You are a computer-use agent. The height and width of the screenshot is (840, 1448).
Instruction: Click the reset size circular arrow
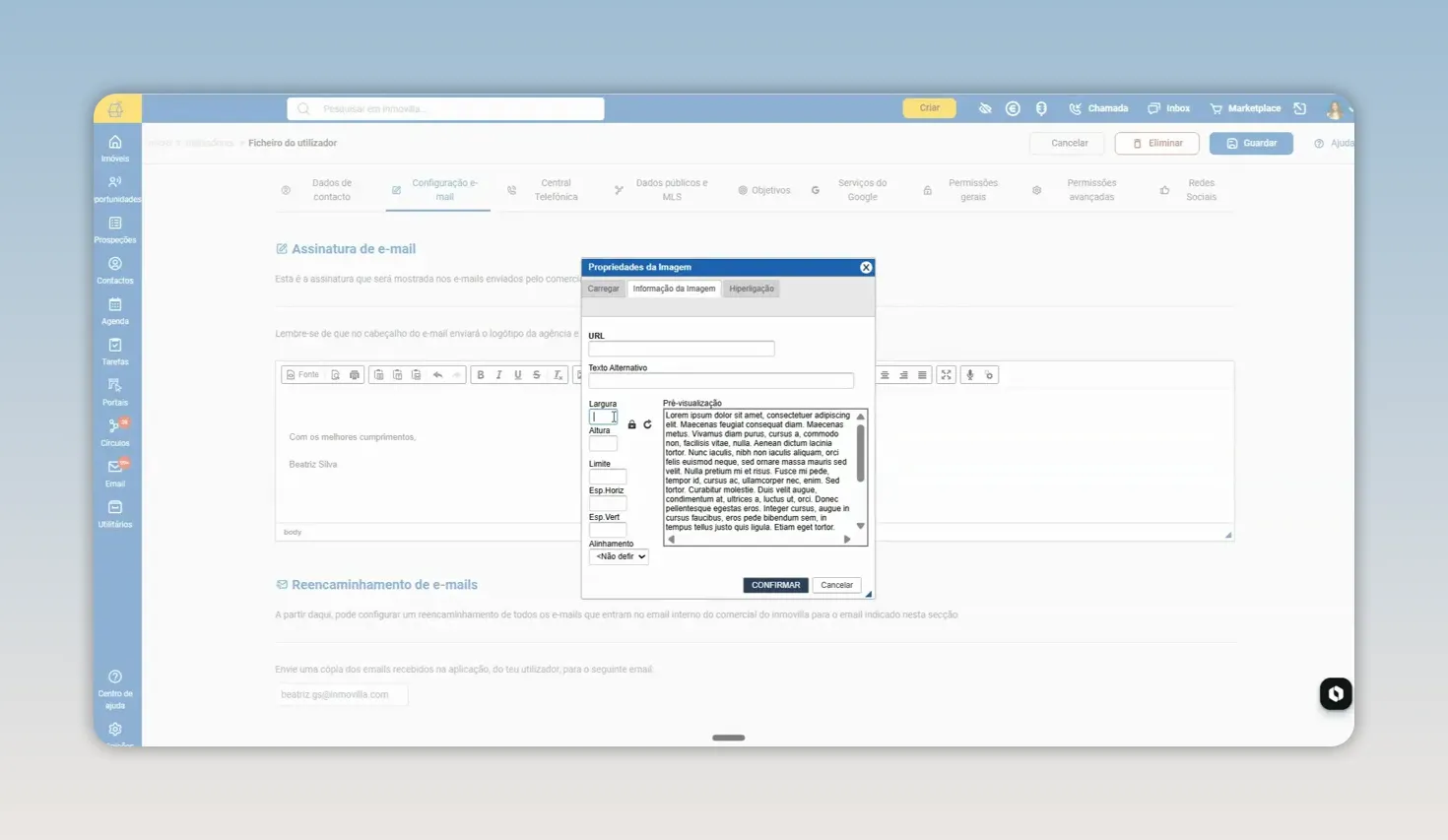[647, 424]
